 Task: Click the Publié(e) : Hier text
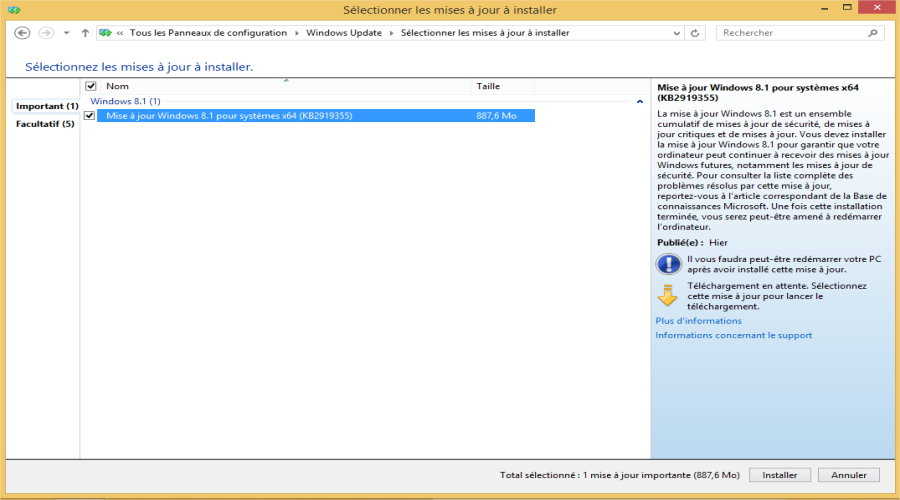692,243
